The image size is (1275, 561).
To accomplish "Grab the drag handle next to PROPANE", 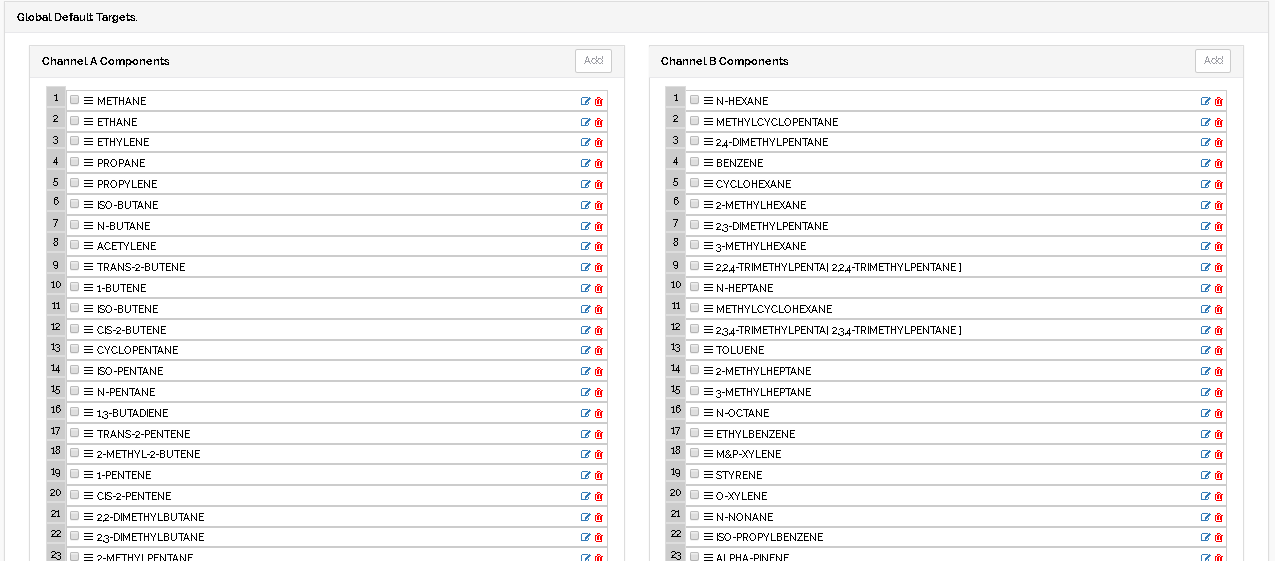I will coord(88,163).
